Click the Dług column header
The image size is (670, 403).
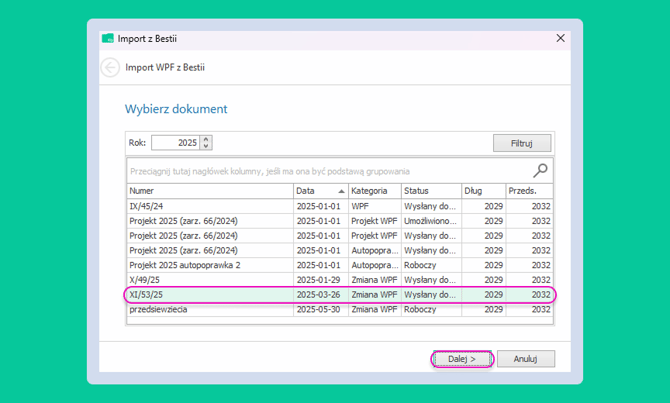coord(484,191)
